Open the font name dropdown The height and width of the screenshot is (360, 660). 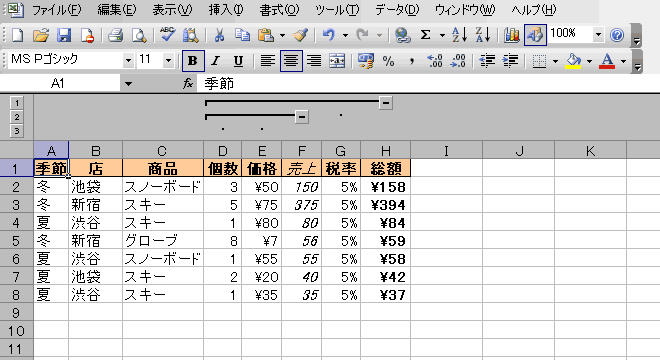click(x=128, y=61)
